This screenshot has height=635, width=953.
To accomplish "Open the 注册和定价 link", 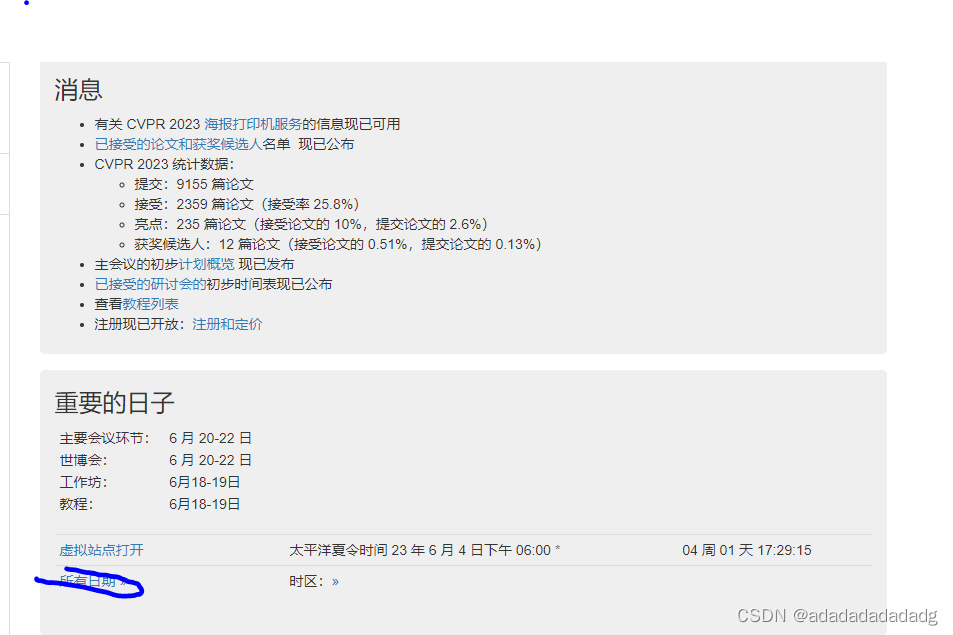I will coord(227,324).
